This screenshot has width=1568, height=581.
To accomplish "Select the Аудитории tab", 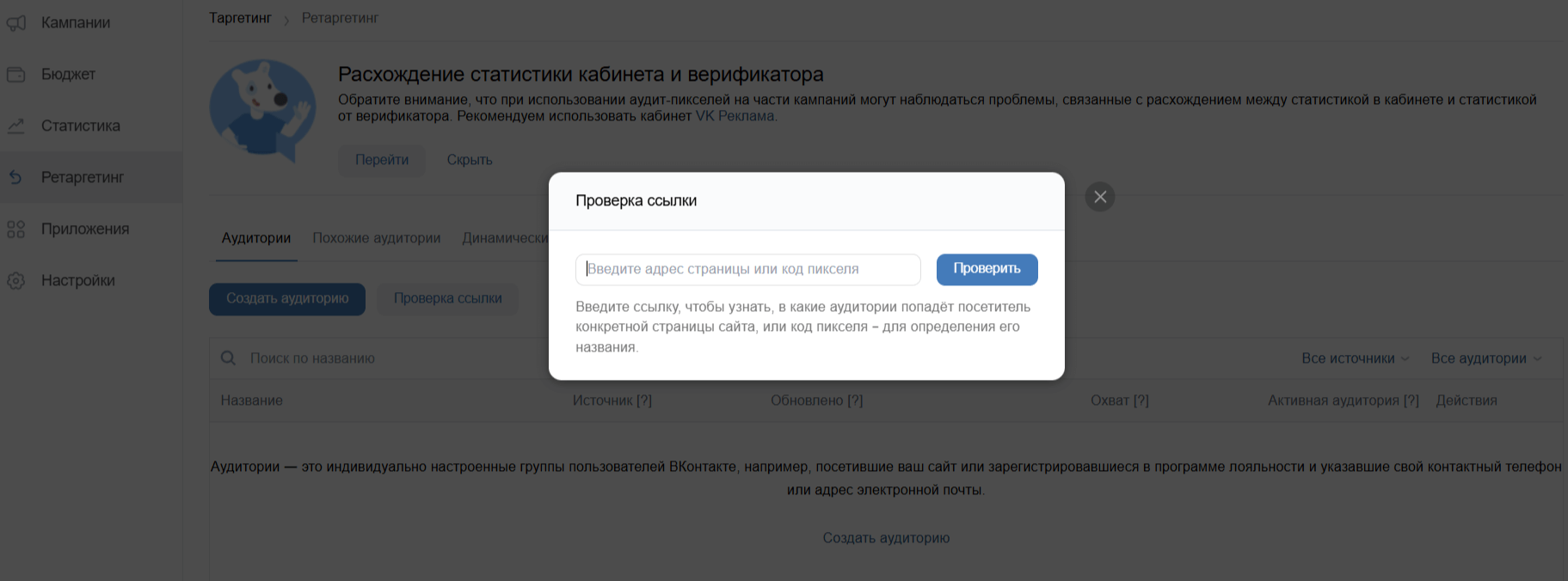I will (x=255, y=238).
